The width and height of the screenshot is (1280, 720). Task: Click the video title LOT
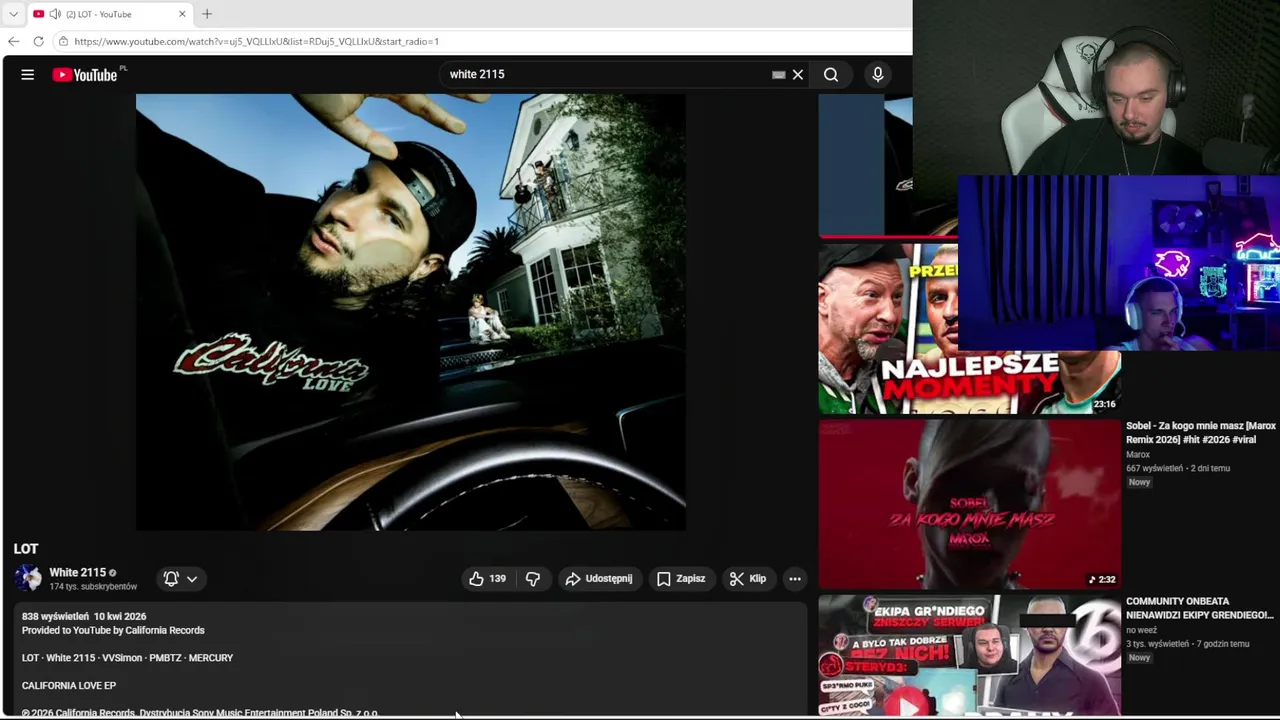click(26, 549)
